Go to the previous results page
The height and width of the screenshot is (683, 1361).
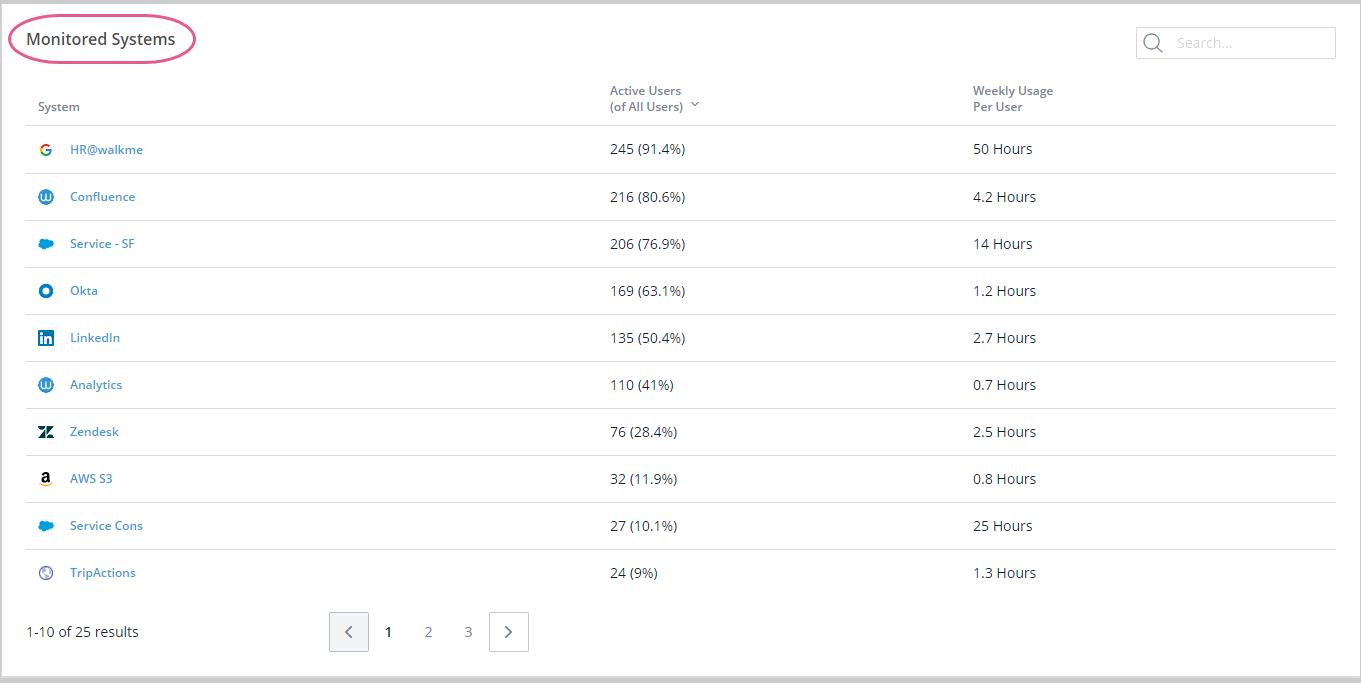point(349,632)
